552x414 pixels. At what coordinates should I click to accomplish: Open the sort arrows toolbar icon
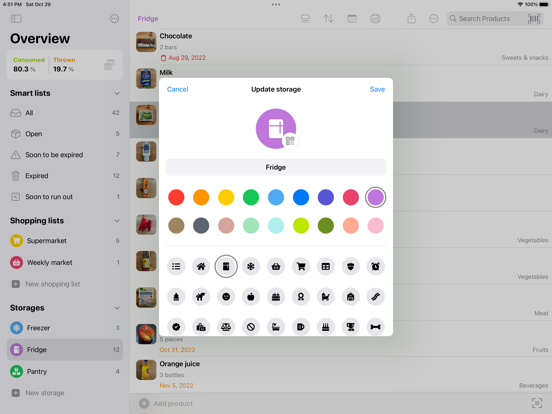coord(328,19)
